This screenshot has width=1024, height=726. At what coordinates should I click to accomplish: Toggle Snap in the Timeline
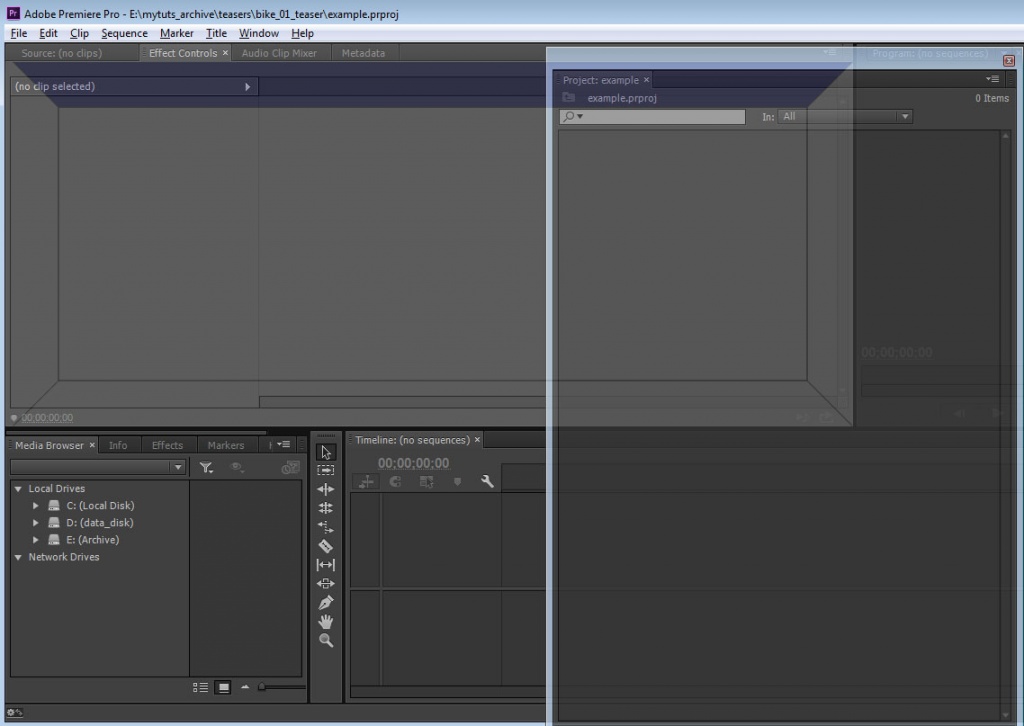click(x=396, y=482)
